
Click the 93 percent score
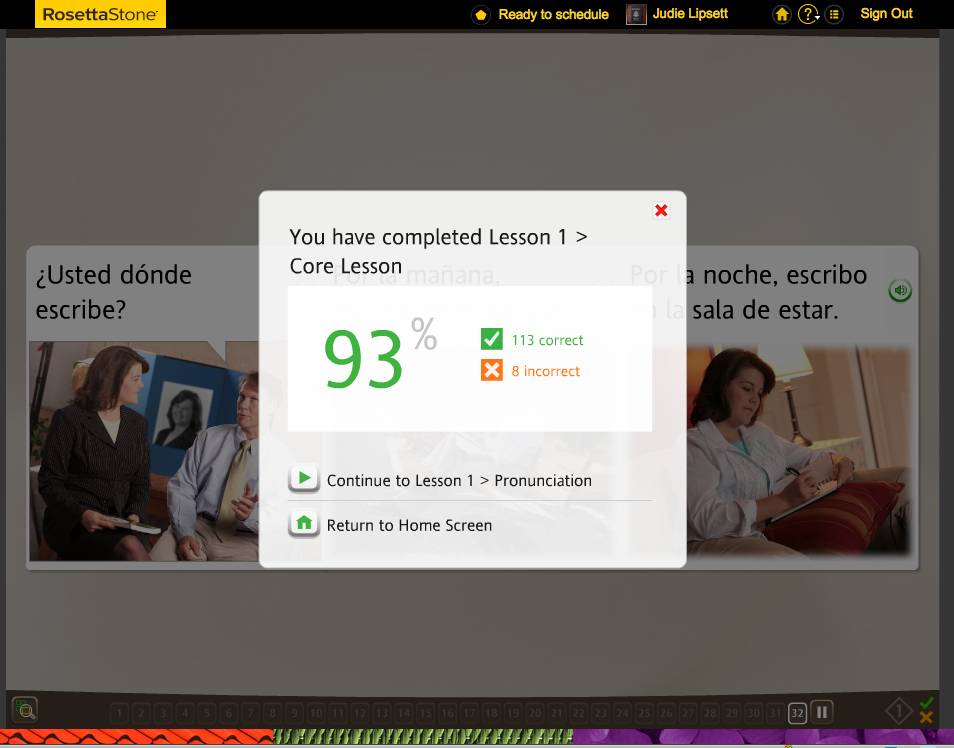(380, 355)
